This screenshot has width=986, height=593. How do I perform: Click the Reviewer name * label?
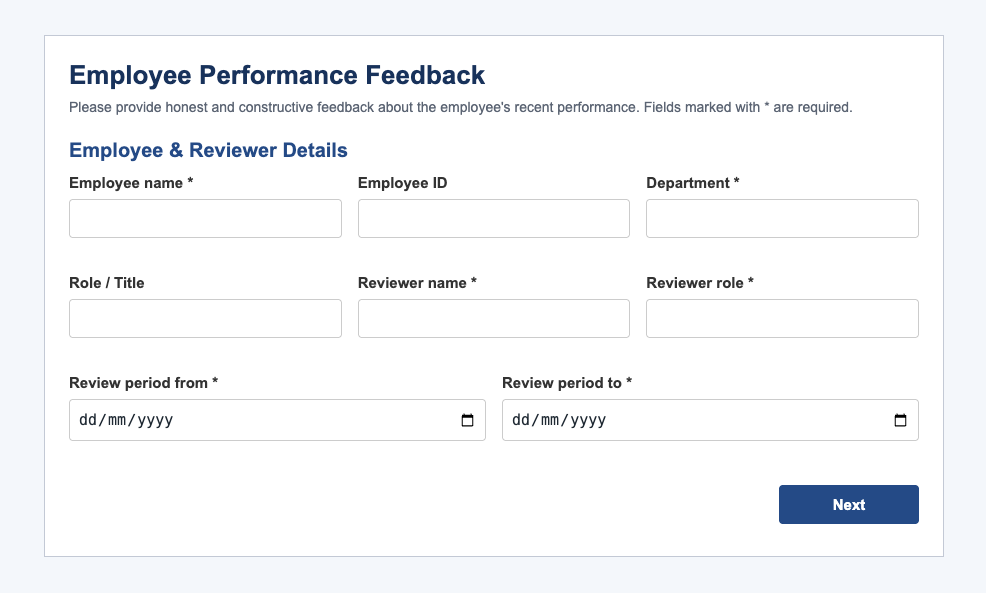(x=418, y=283)
